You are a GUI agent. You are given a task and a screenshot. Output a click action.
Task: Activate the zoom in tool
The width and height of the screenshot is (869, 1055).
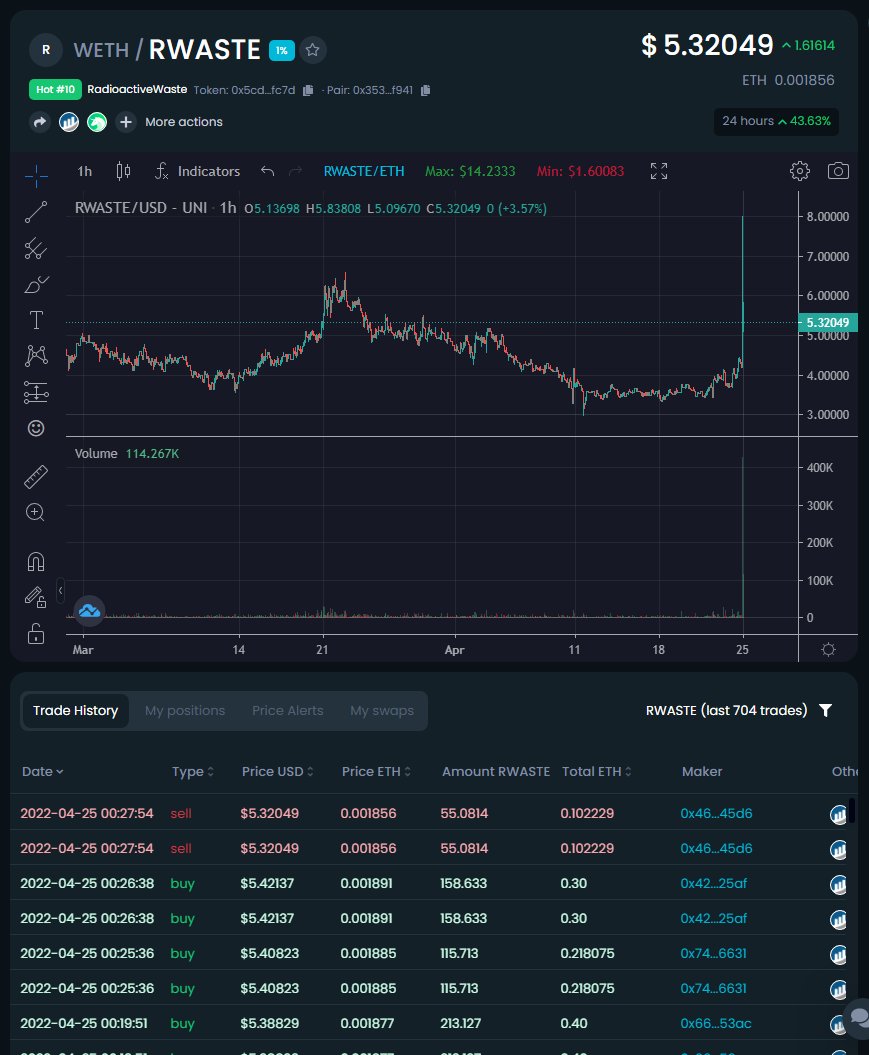point(36,513)
